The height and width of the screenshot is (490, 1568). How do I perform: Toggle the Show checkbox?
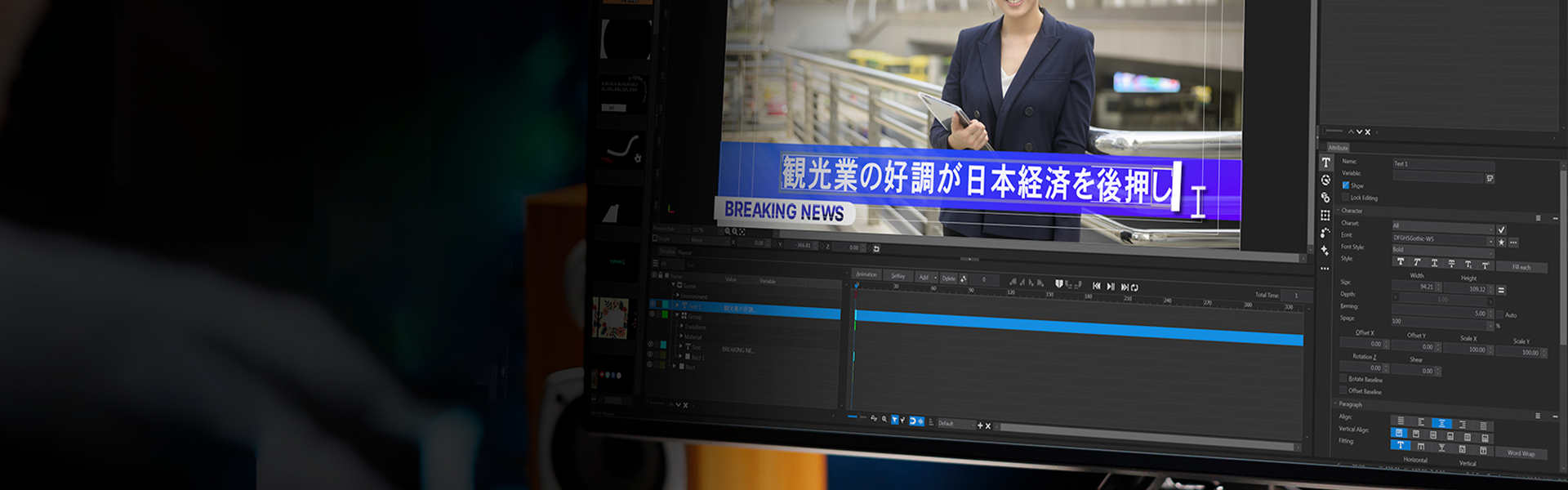[x=1346, y=185]
